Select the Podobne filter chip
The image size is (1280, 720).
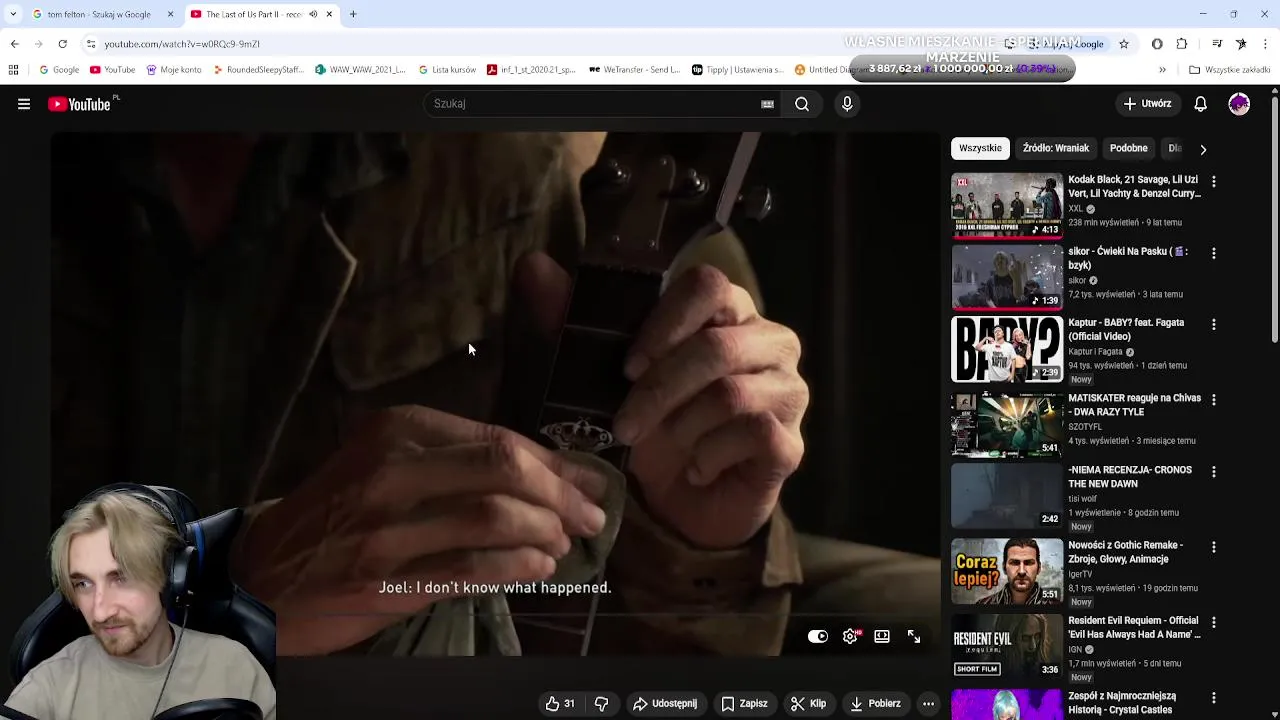point(1128,148)
